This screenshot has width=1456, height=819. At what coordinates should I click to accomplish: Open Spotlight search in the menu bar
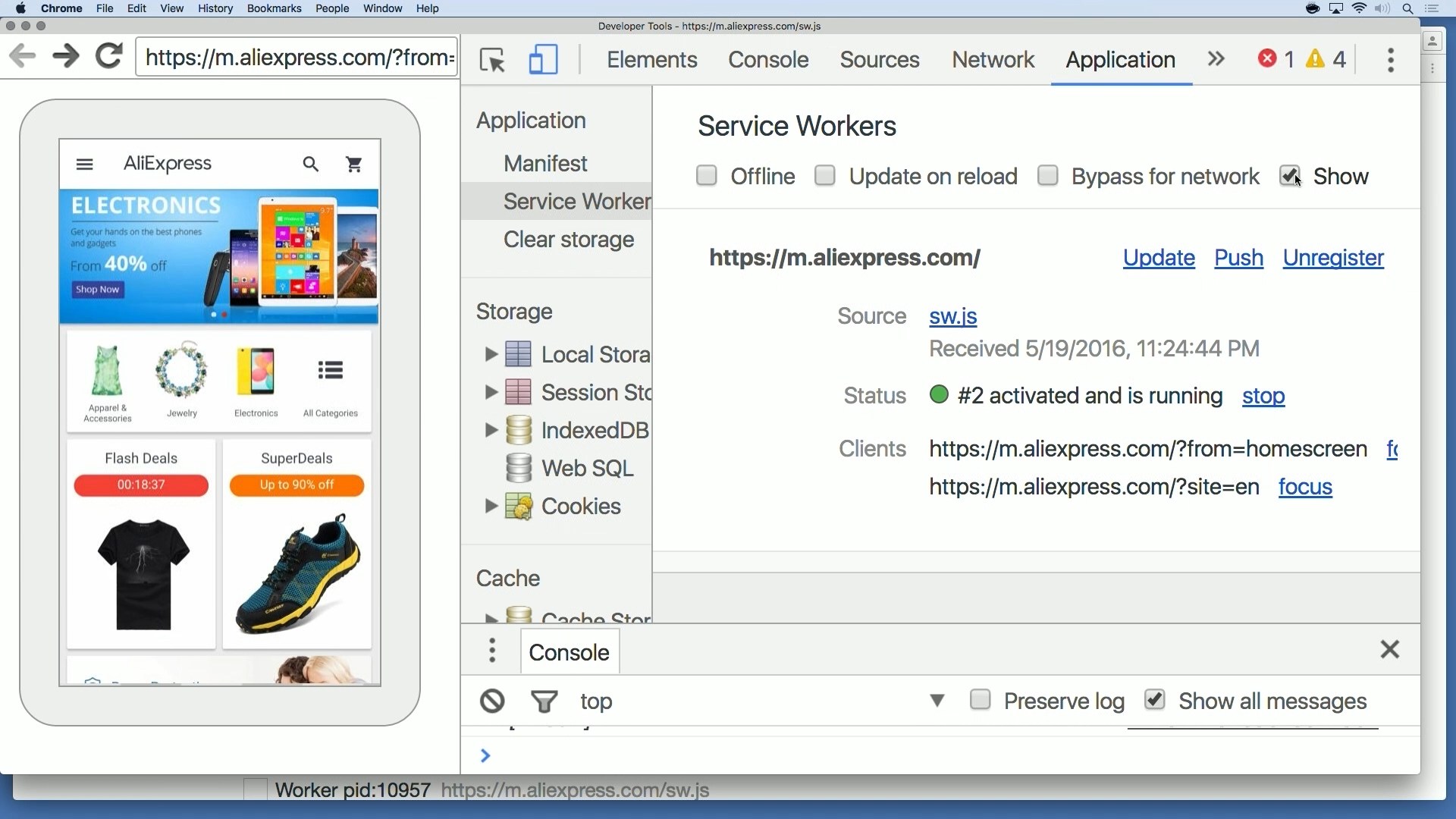tap(1408, 8)
